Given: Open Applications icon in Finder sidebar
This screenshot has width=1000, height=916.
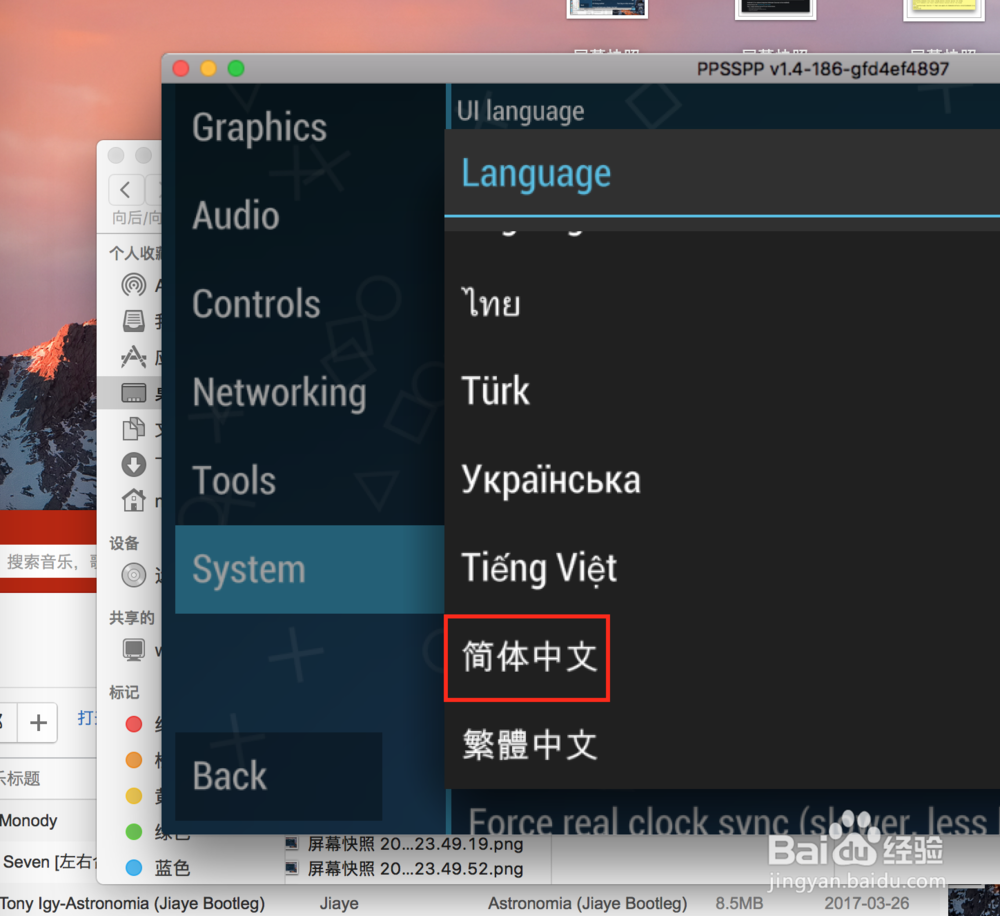Looking at the screenshot, I should pyautogui.click(x=133, y=357).
